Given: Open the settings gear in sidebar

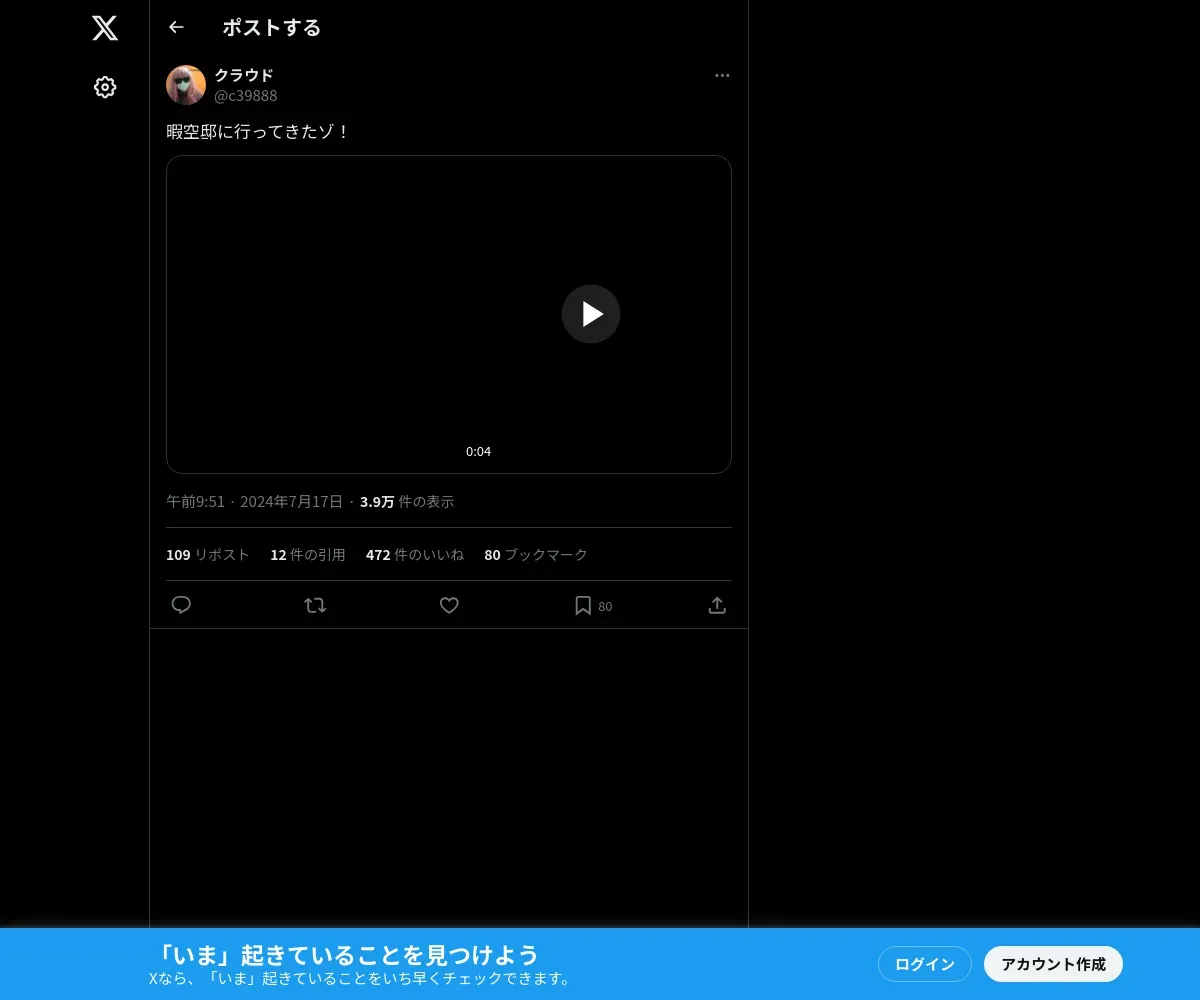Looking at the screenshot, I should [x=105, y=87].
